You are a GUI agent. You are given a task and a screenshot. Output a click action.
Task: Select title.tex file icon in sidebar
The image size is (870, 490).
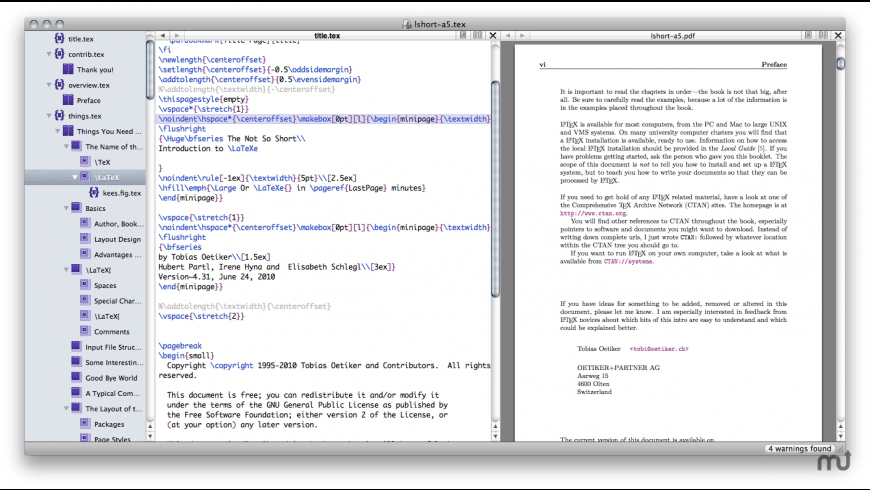pyautogui.click(x=59, y=38)
